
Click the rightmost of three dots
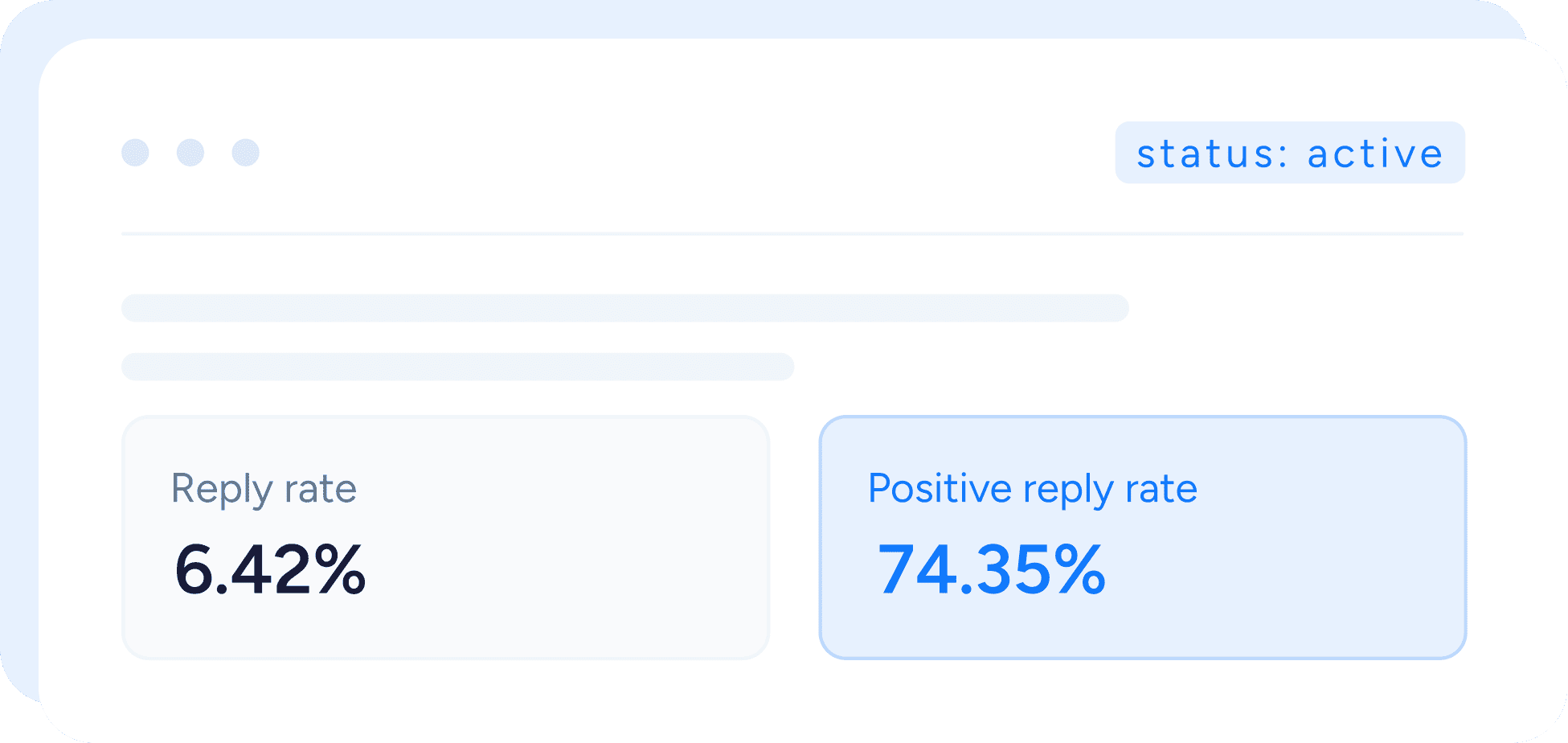pyautogui.click(x=245, y=153)
